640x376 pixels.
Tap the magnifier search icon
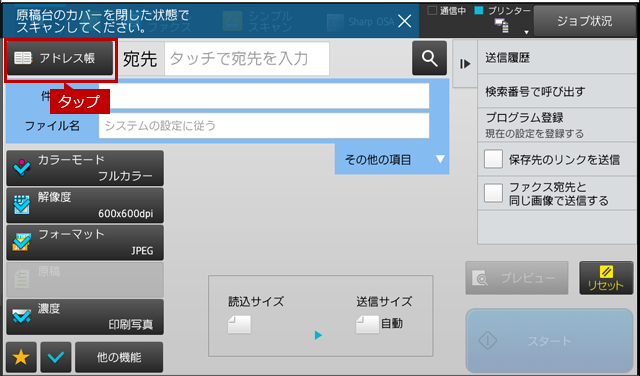(x=429, y=58)
